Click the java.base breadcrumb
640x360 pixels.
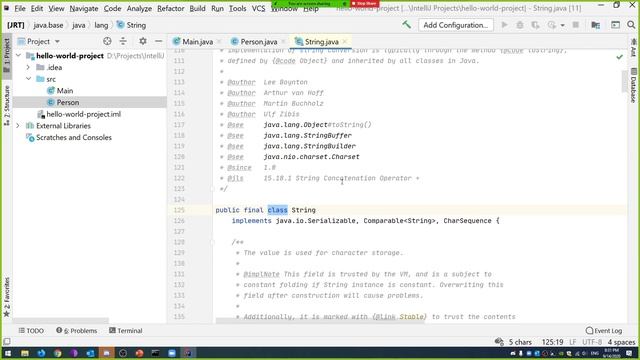[48, 25]
